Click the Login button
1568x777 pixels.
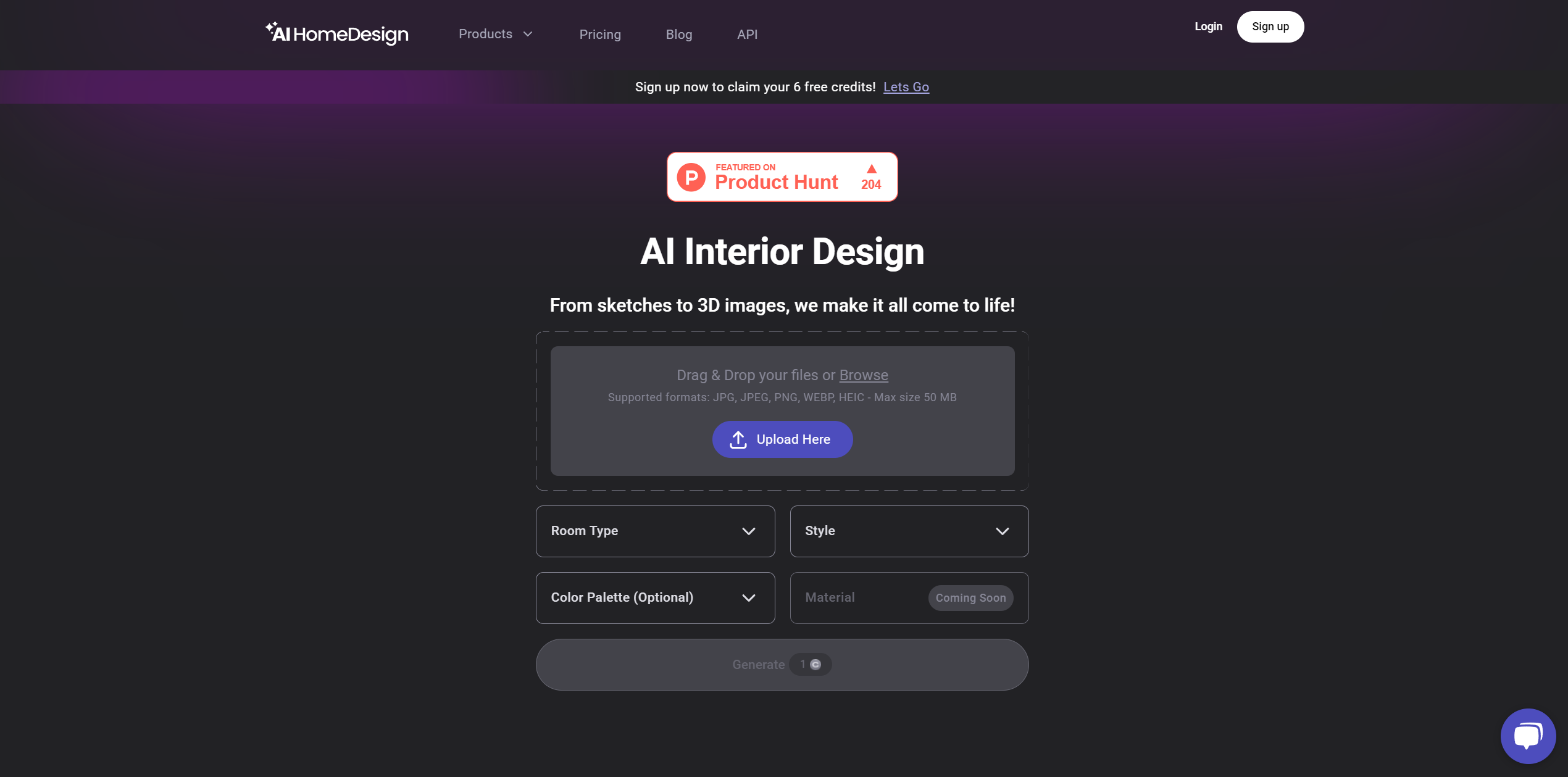click(x=1209, y=26)
